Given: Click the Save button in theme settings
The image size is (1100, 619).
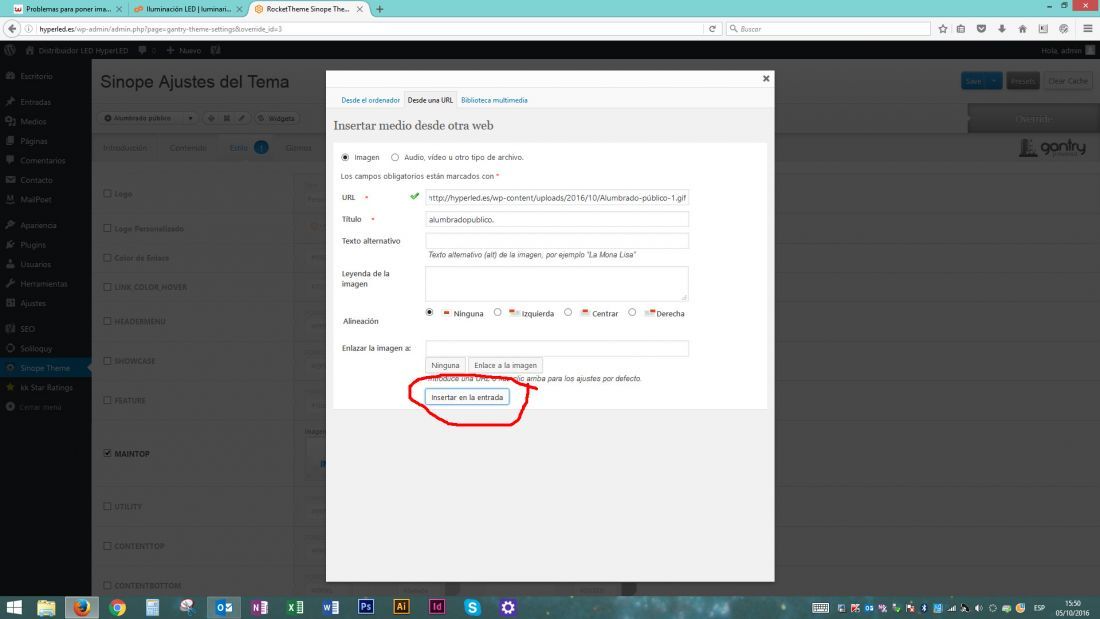Looking at the screenshot, I should [x=974, y=81].
